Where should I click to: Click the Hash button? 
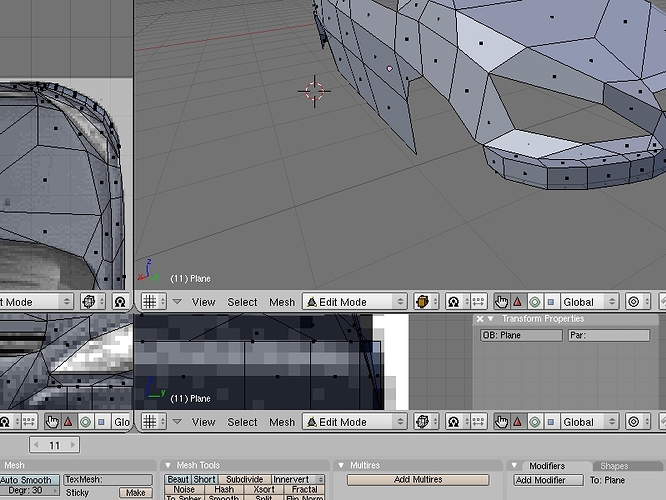(224, 490)
